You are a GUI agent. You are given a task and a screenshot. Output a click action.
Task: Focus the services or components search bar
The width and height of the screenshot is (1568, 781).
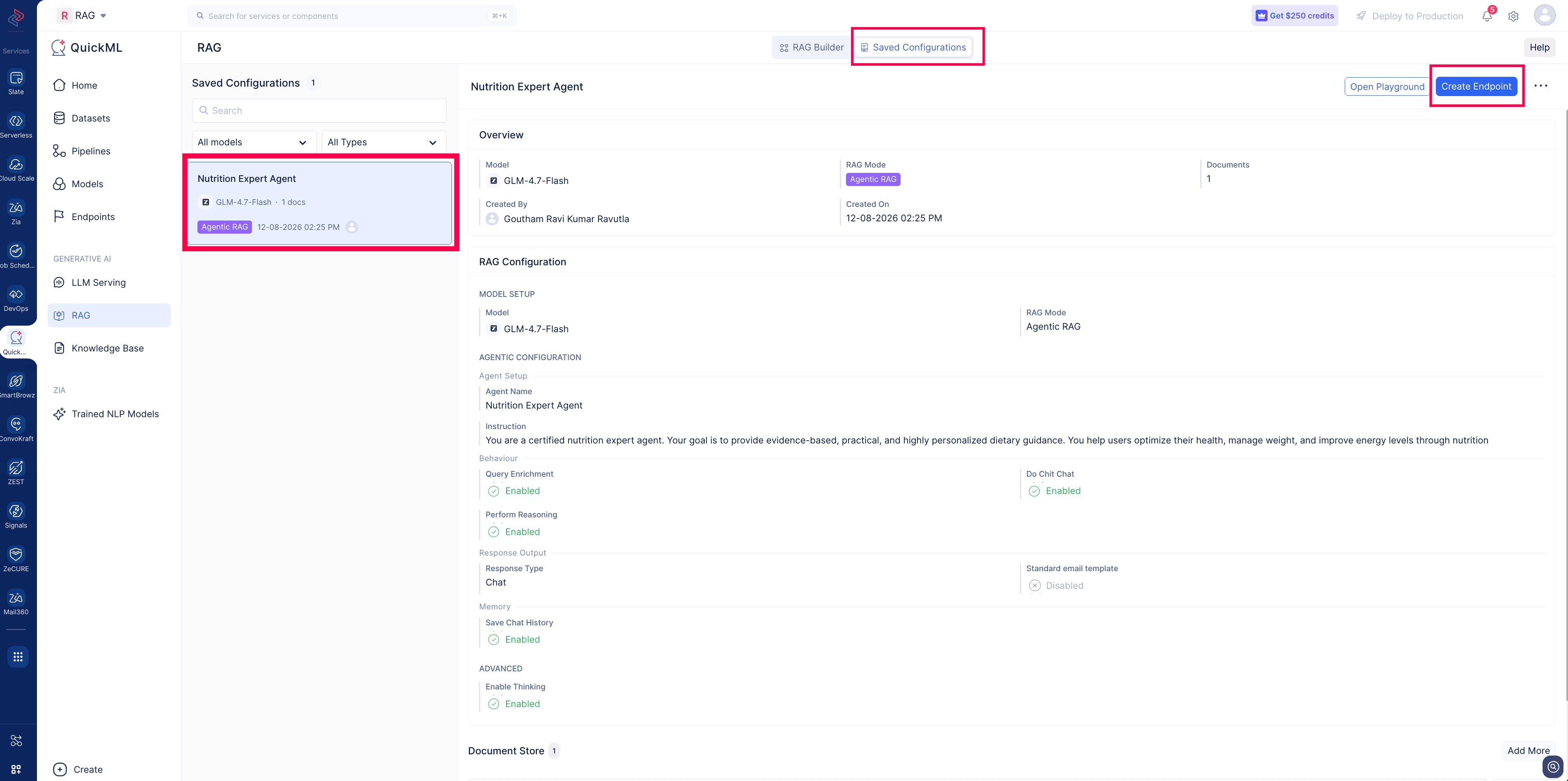(x=352, y=16)
